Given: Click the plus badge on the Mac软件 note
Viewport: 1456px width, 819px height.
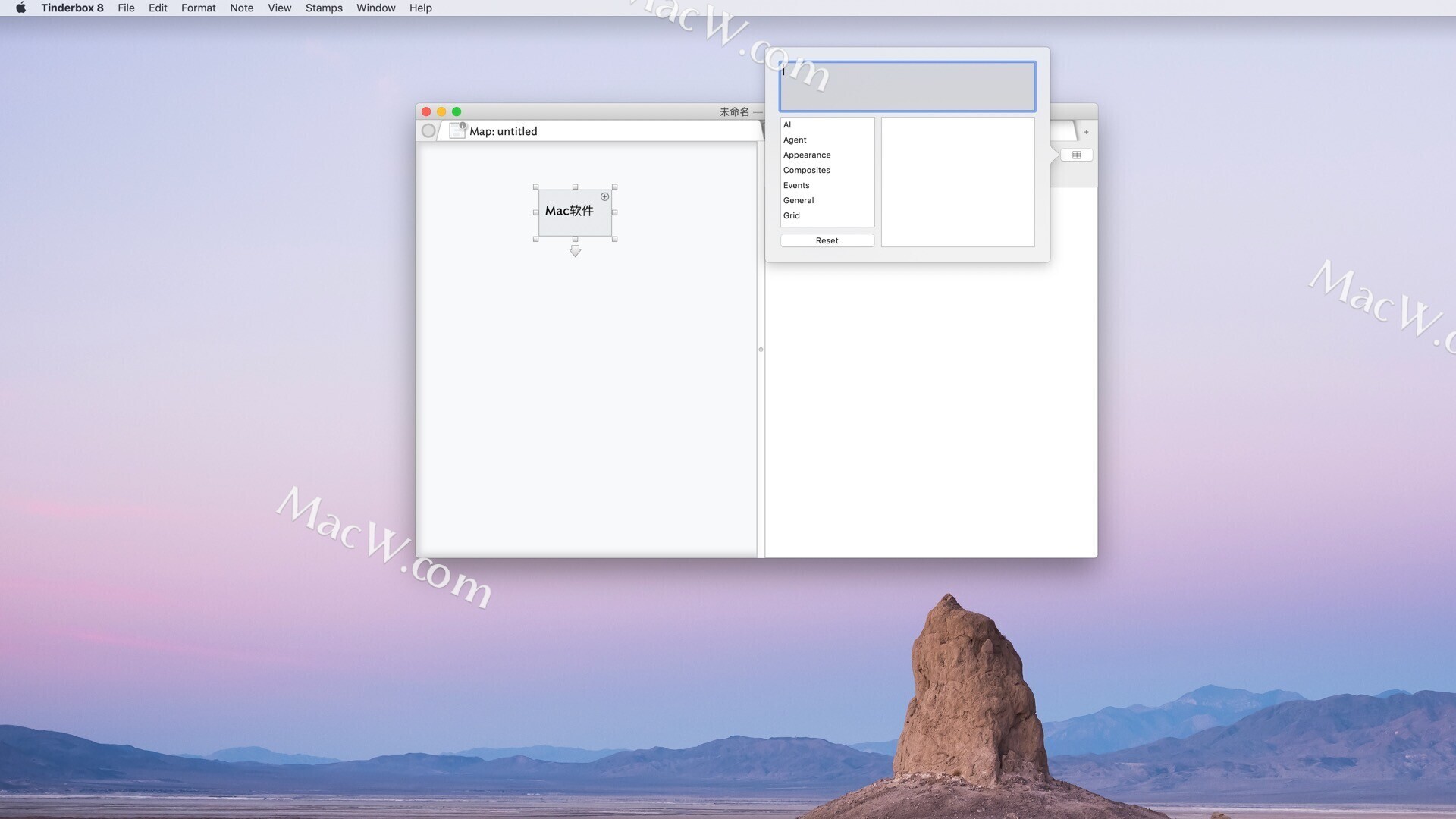Looking at the screenshot, I should 605,196.
